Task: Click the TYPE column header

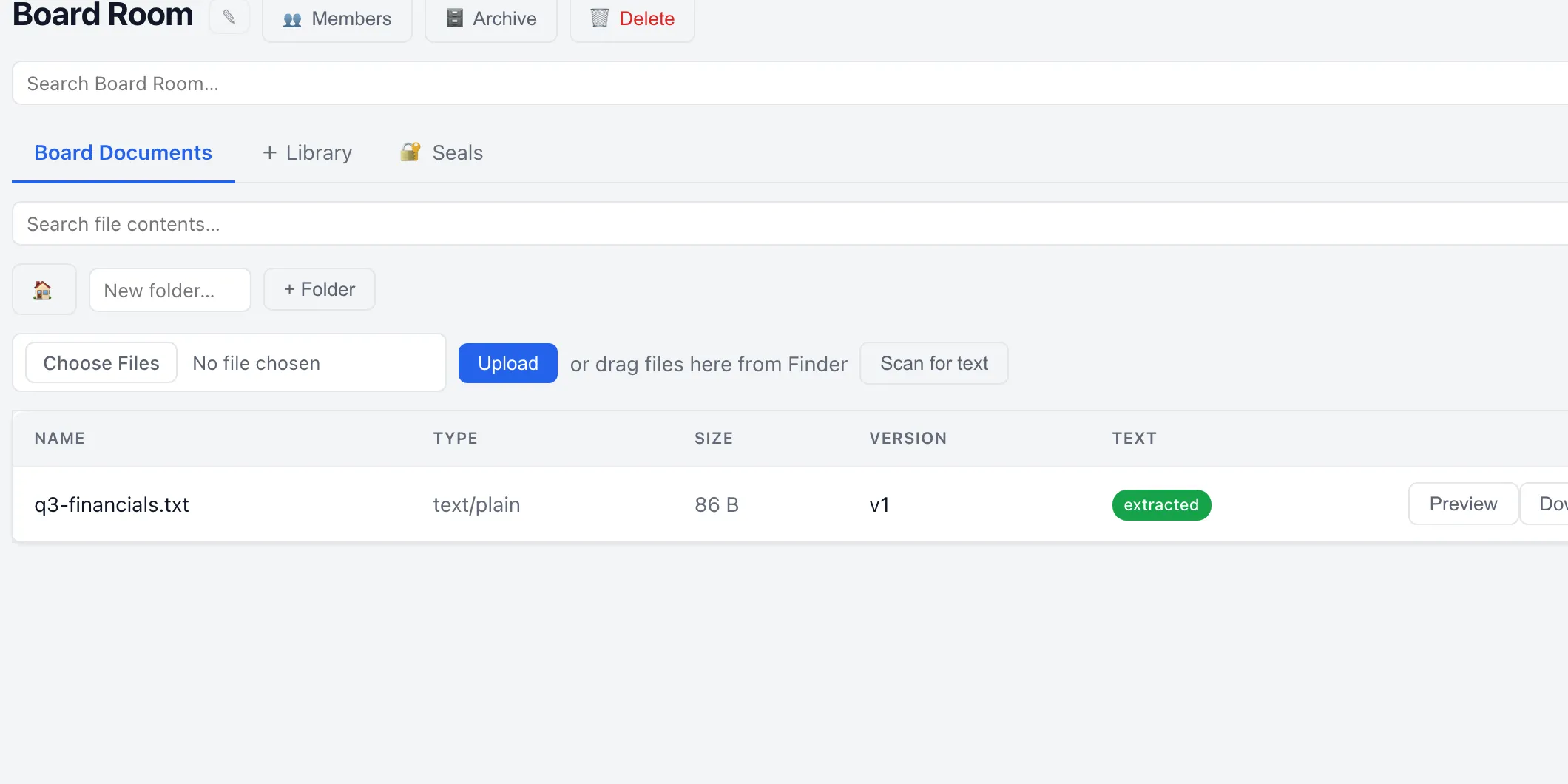Action: click(456, 438)
